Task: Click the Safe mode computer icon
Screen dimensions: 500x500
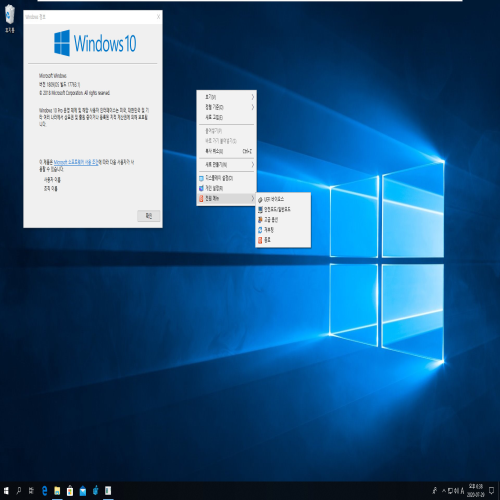Action: click(x=260, y=209)
